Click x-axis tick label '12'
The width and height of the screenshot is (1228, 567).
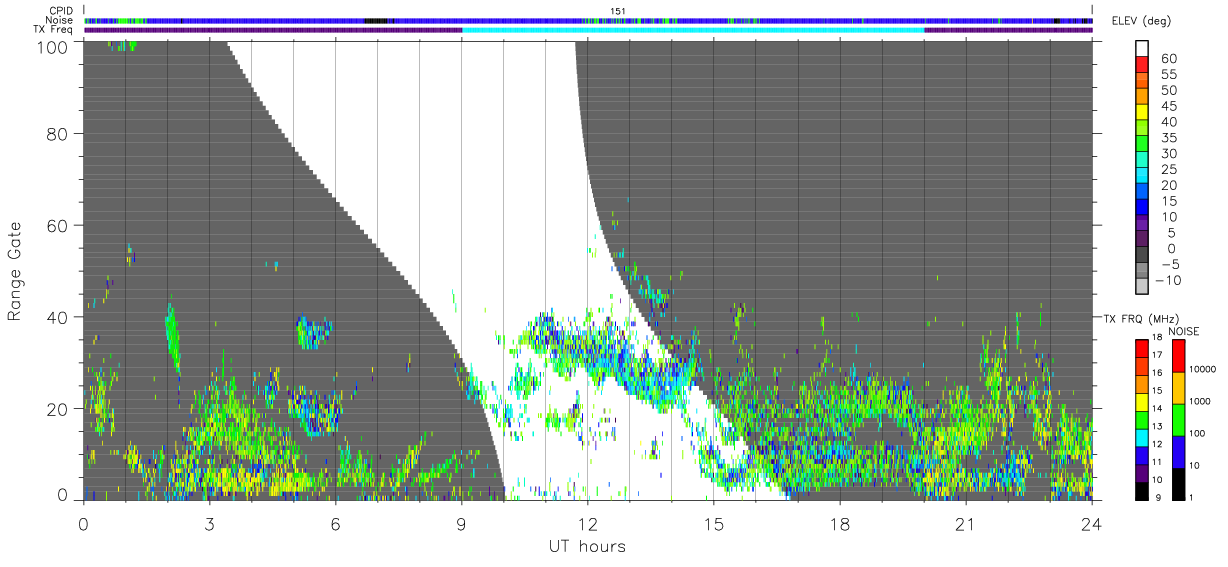point(587,525)
